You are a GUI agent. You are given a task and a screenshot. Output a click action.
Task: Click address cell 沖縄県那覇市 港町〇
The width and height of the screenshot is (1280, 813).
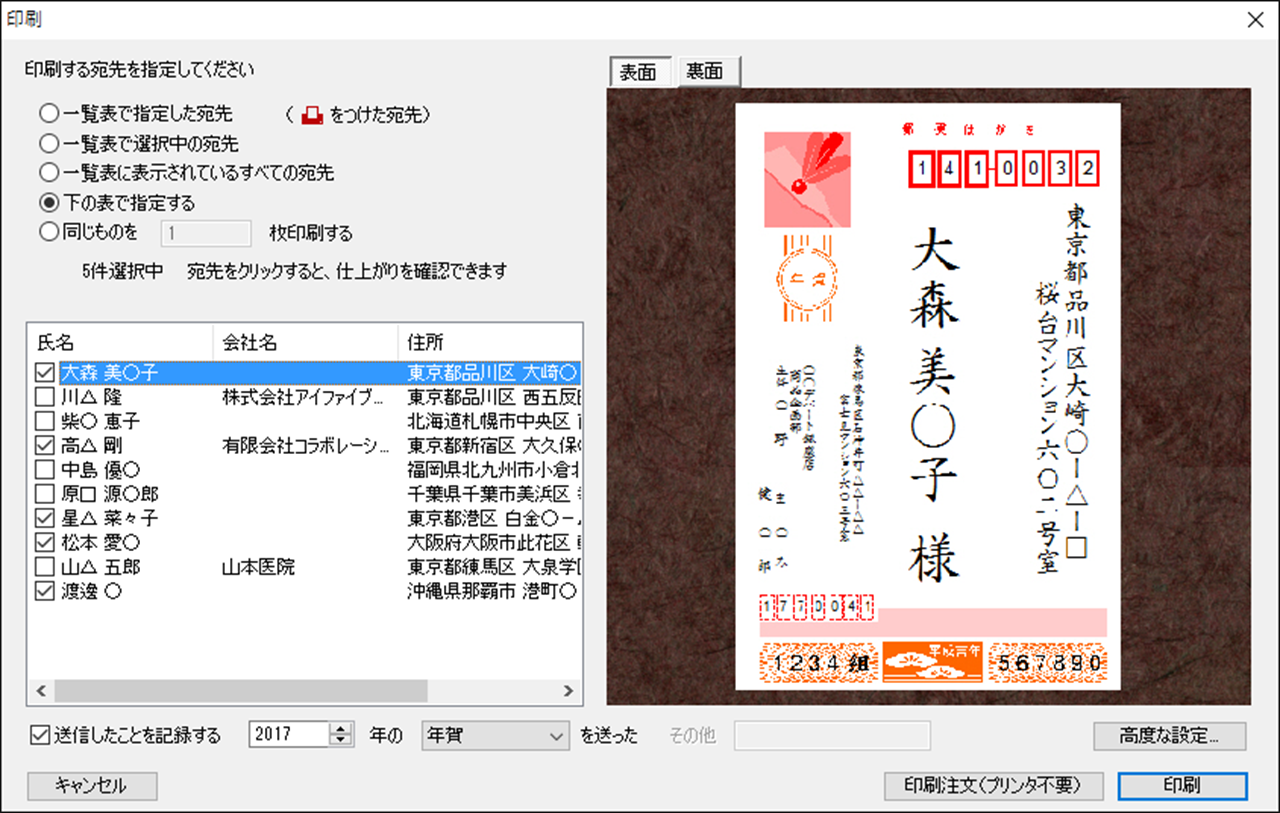pyautogui.click(x=491, y=591)
